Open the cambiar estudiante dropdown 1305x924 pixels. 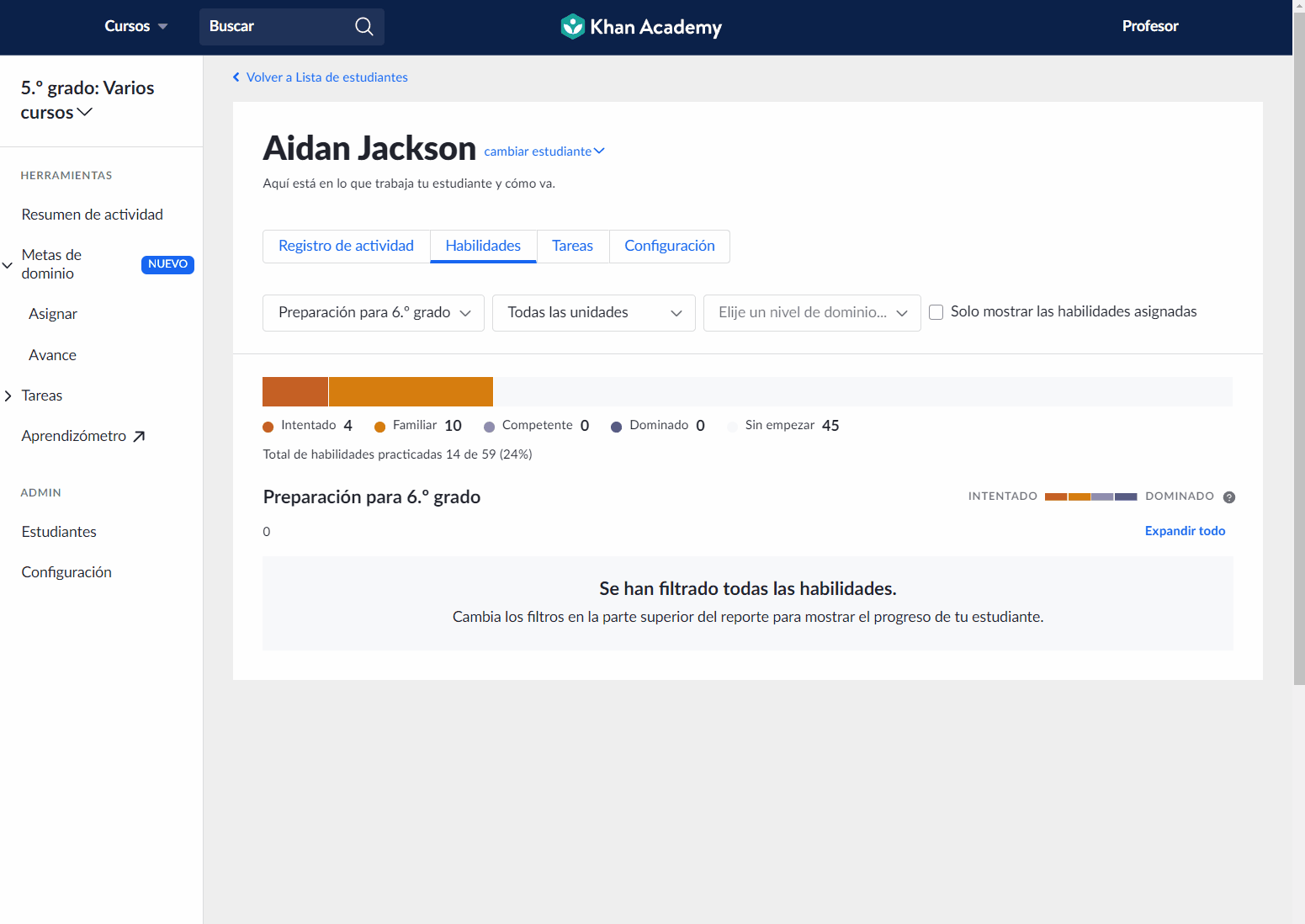tap(544, 151)
